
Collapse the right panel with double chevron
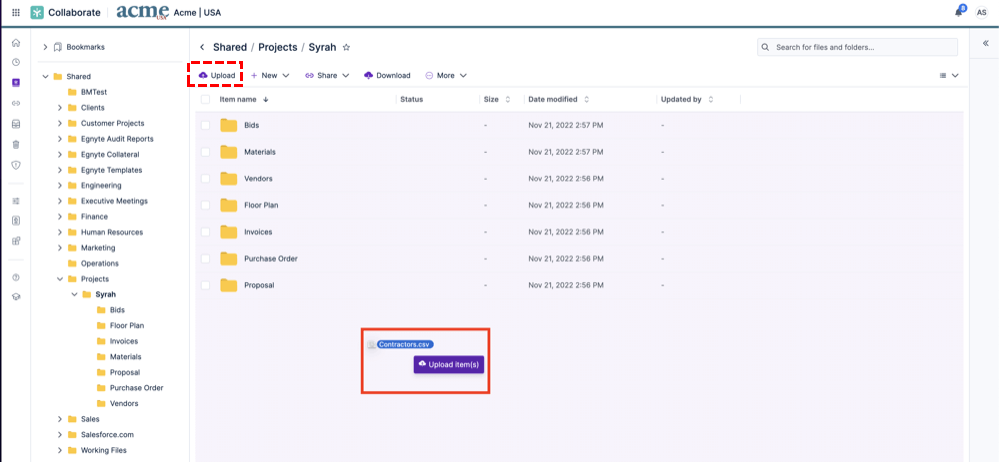pos(985,44)
